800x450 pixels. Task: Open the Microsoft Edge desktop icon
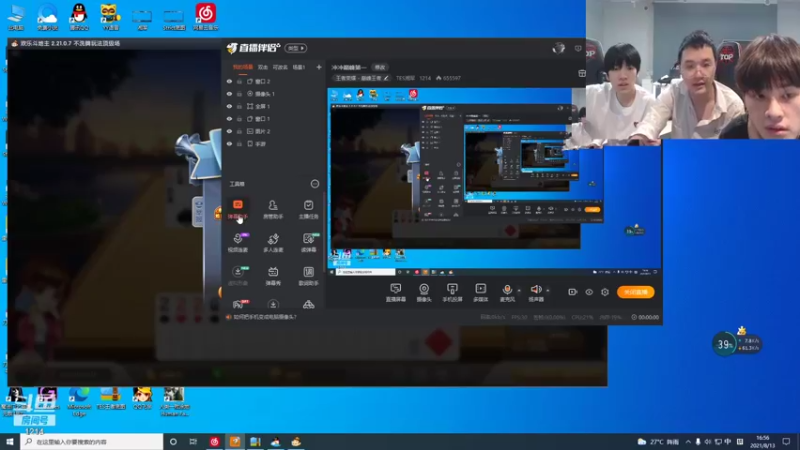coord(79,401)
